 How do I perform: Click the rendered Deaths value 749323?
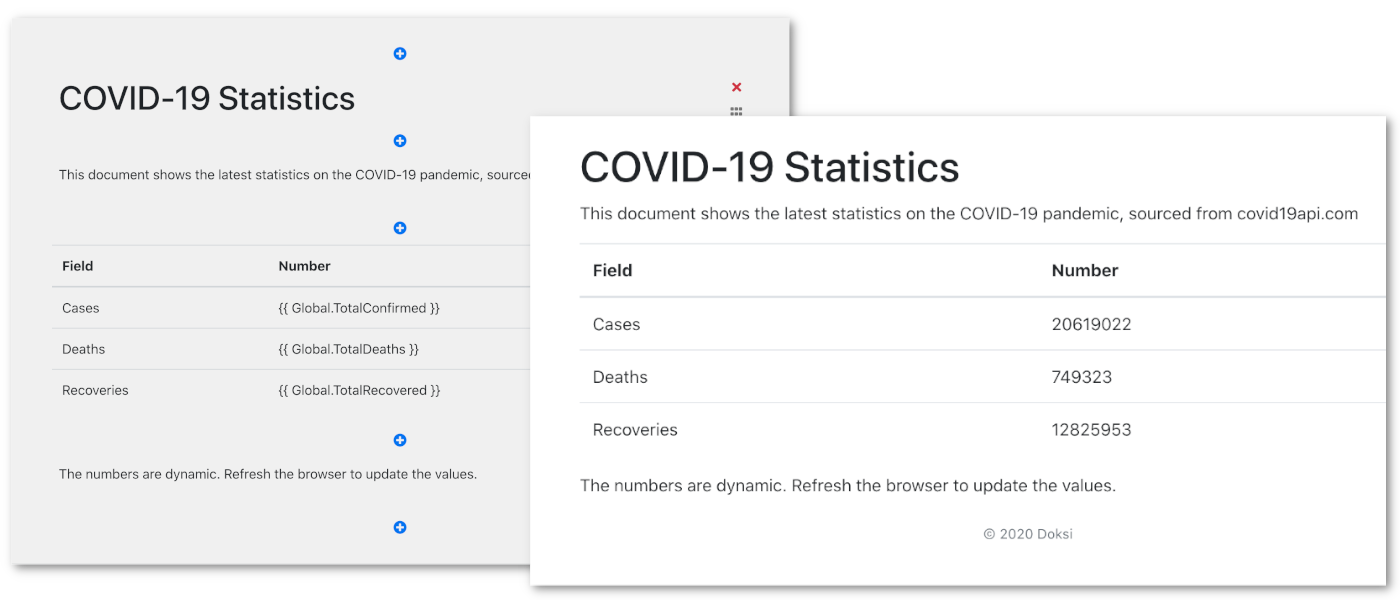coord(1082,377)
